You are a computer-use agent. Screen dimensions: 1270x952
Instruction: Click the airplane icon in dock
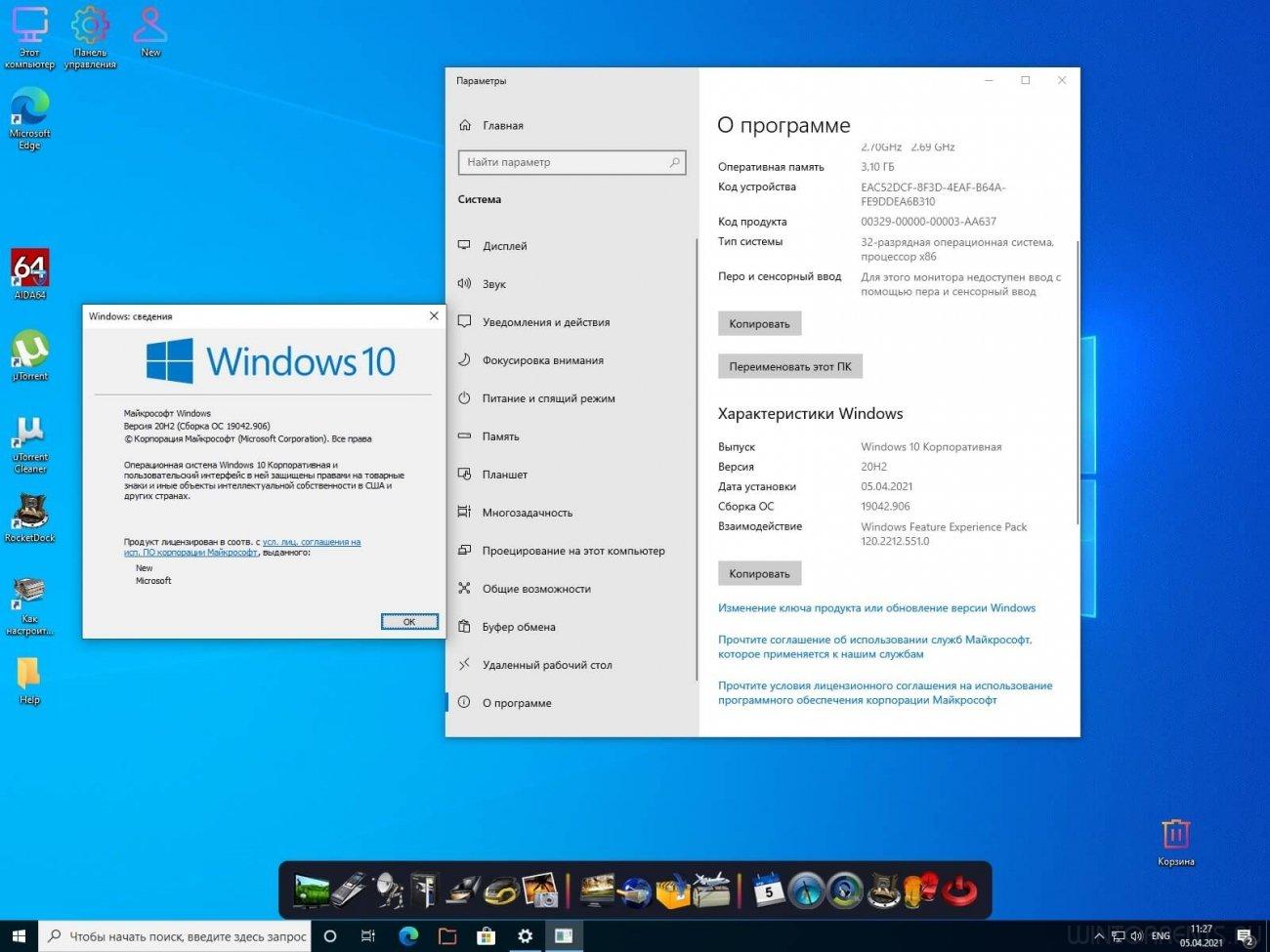[x=712, y=890]
